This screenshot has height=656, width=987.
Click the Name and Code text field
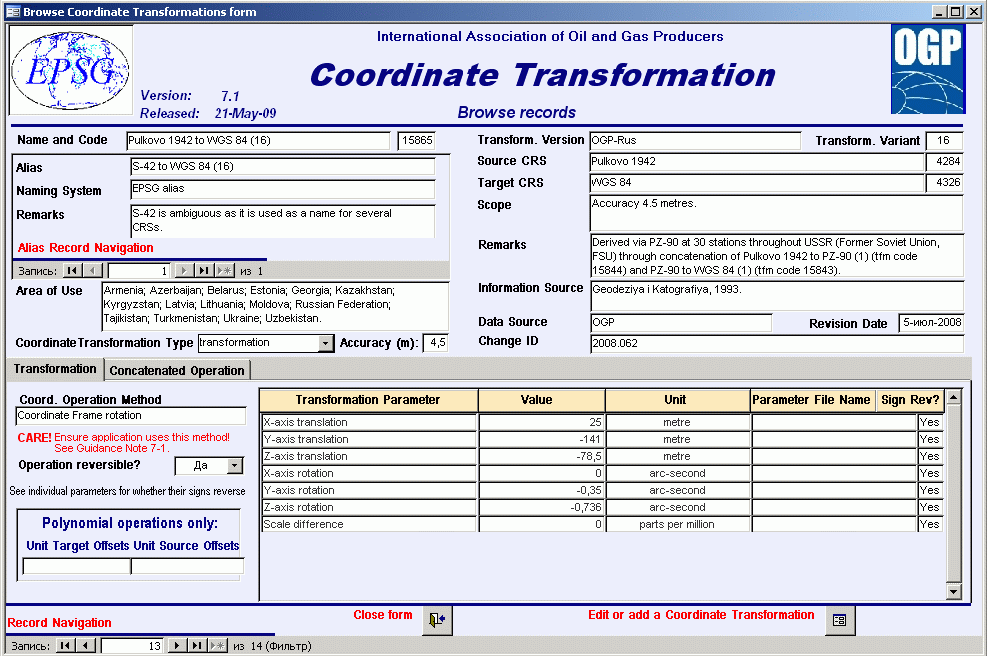pyautogui.click(x=258, y=141)
